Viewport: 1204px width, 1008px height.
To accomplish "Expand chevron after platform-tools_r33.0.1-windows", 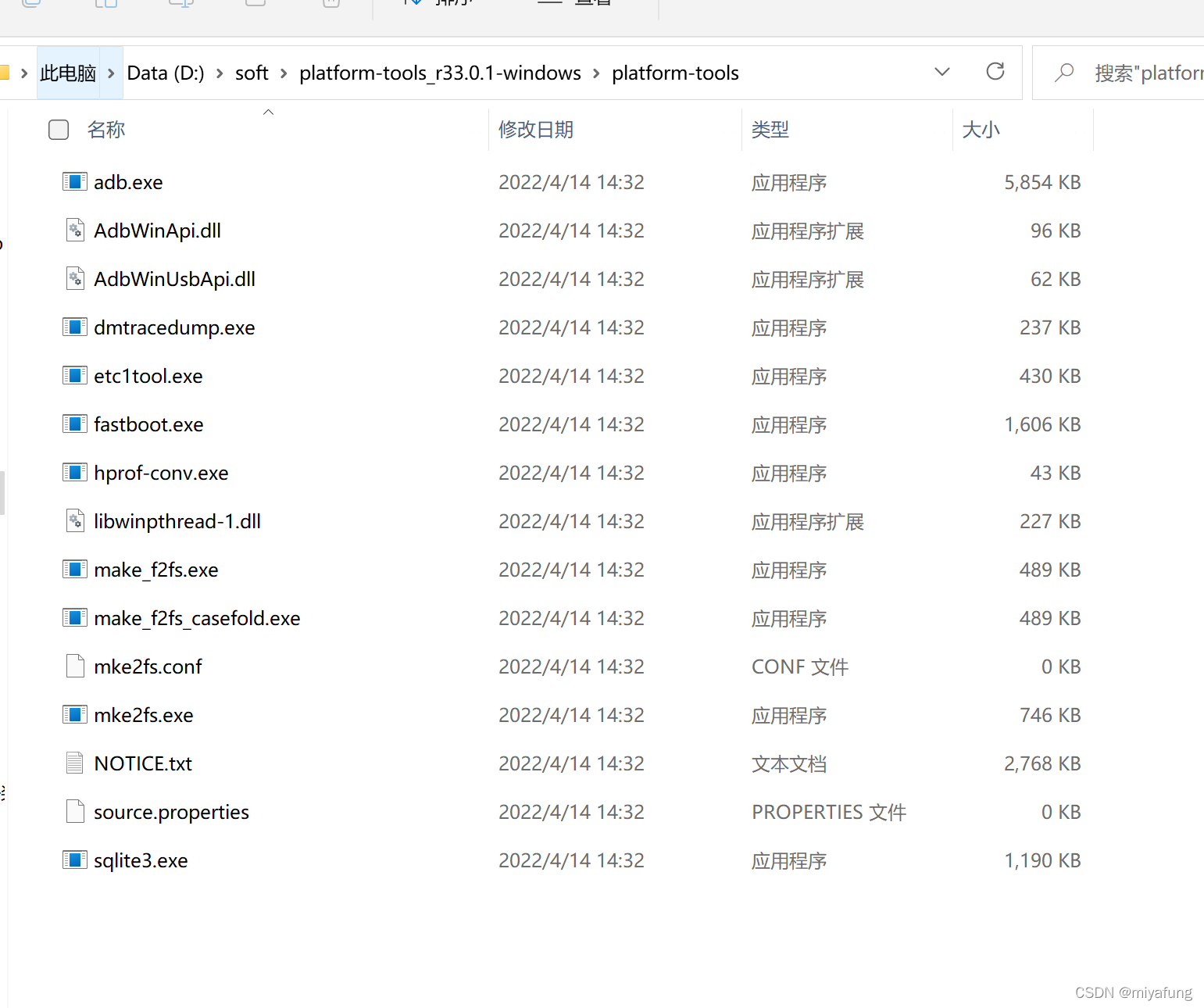I will click(596, 73).
